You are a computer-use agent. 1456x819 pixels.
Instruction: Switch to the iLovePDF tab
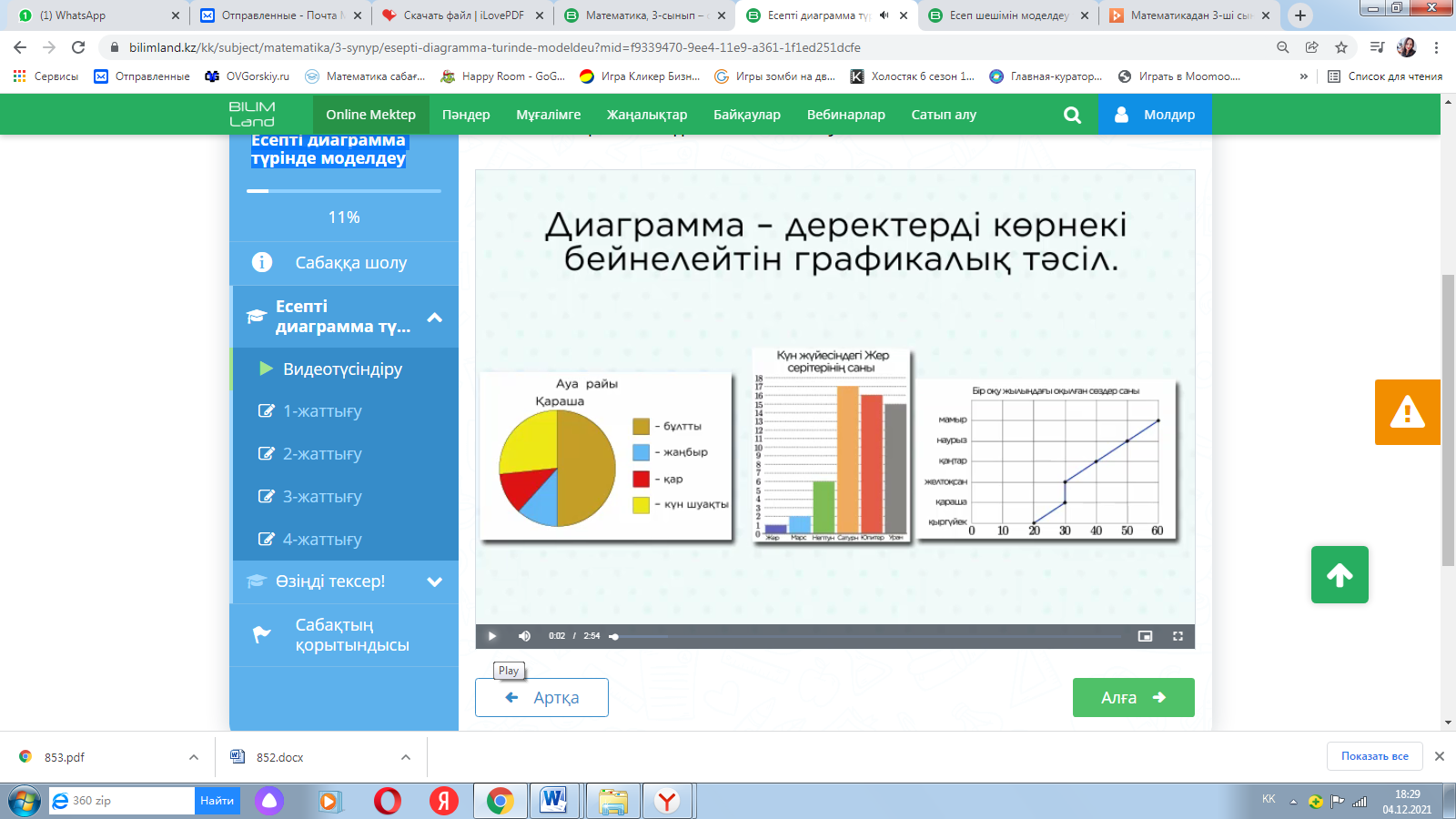pos(461,15)
